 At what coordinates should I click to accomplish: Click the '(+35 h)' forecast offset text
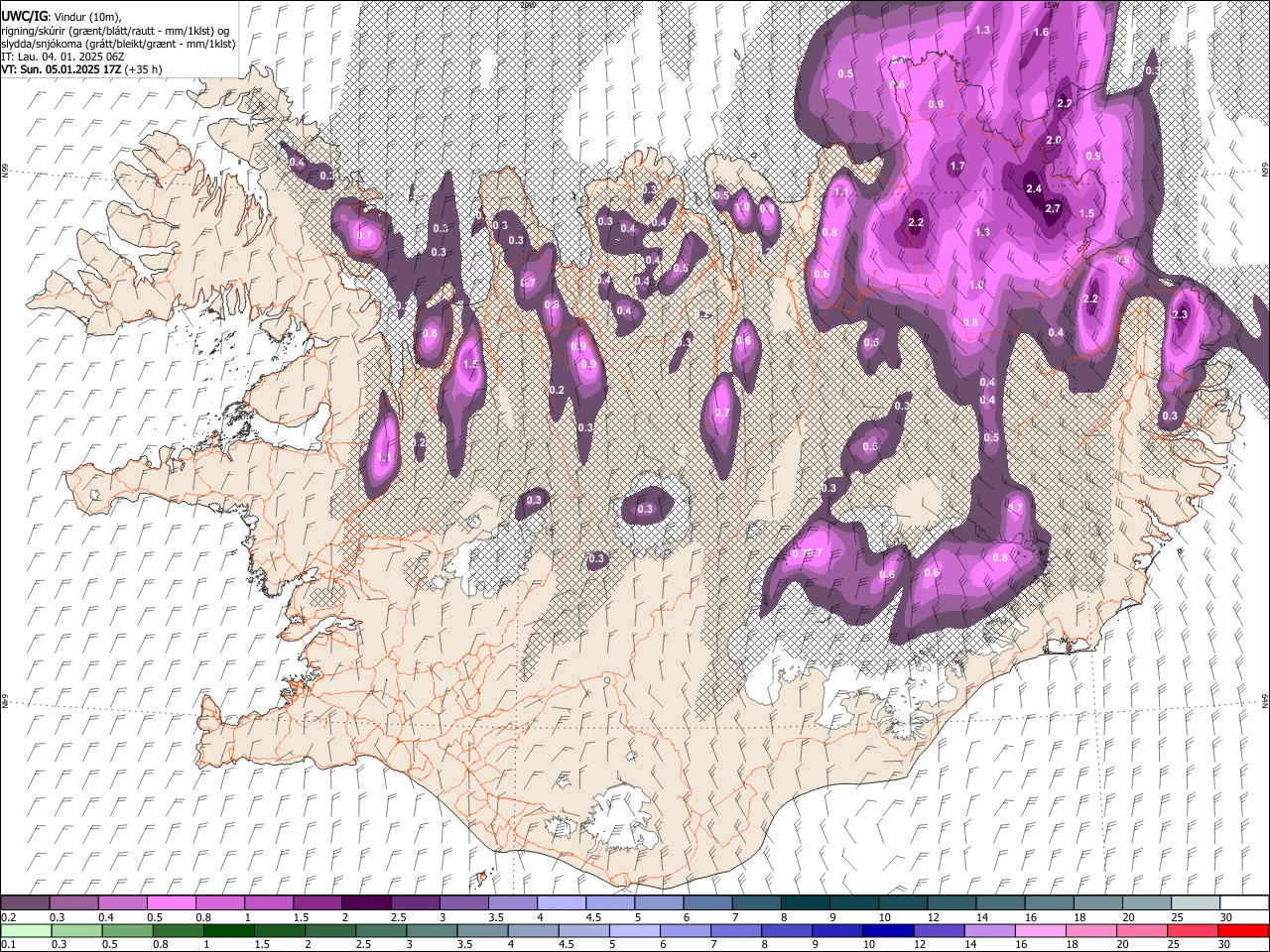point(143,69)
